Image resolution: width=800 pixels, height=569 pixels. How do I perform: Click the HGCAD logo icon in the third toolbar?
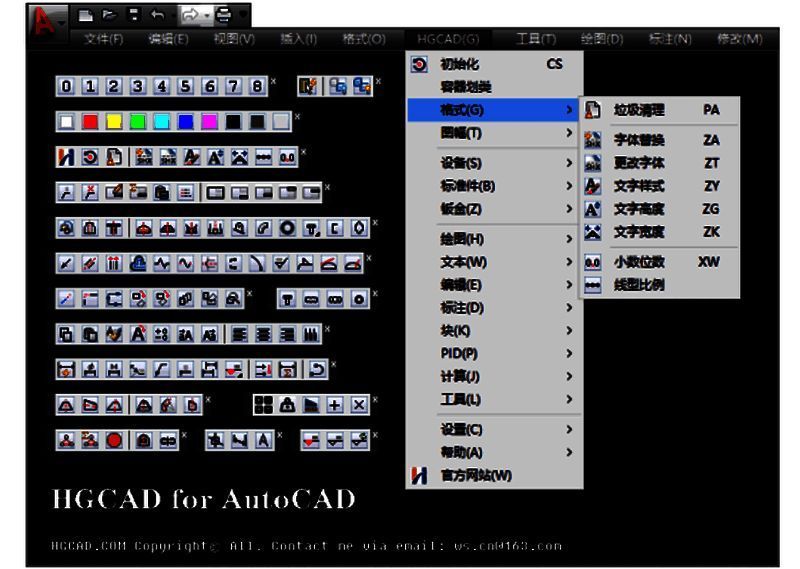point(66,157)
